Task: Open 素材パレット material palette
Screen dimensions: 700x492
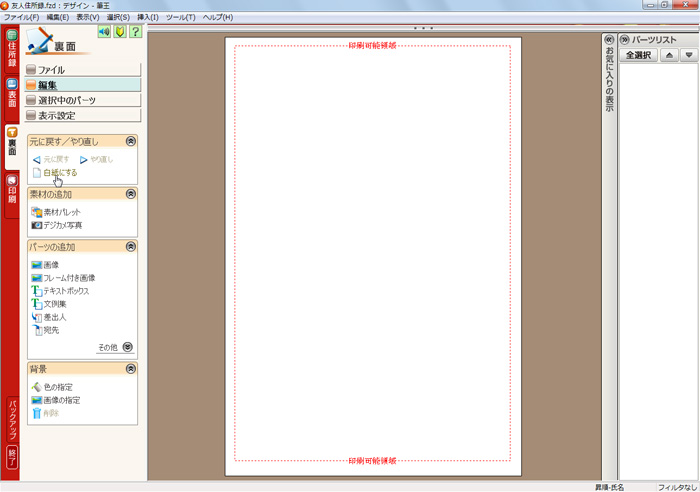Action: [x=62, y=212]
